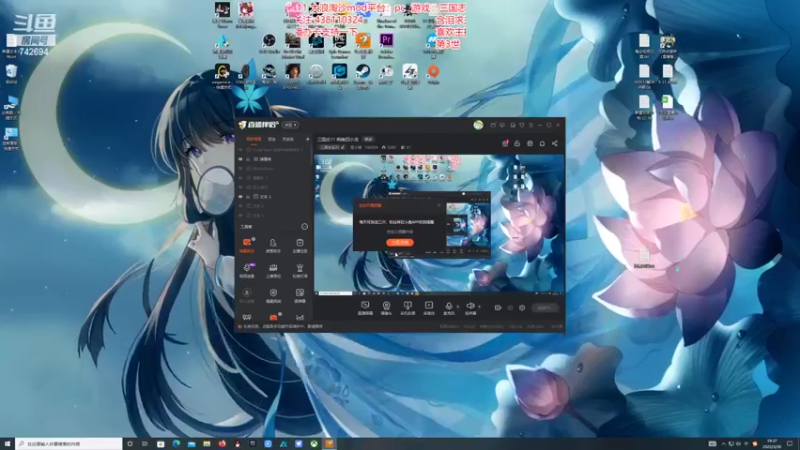Click the taskbar search box
The height and width of the screenshot is (450, 800).
69,444
